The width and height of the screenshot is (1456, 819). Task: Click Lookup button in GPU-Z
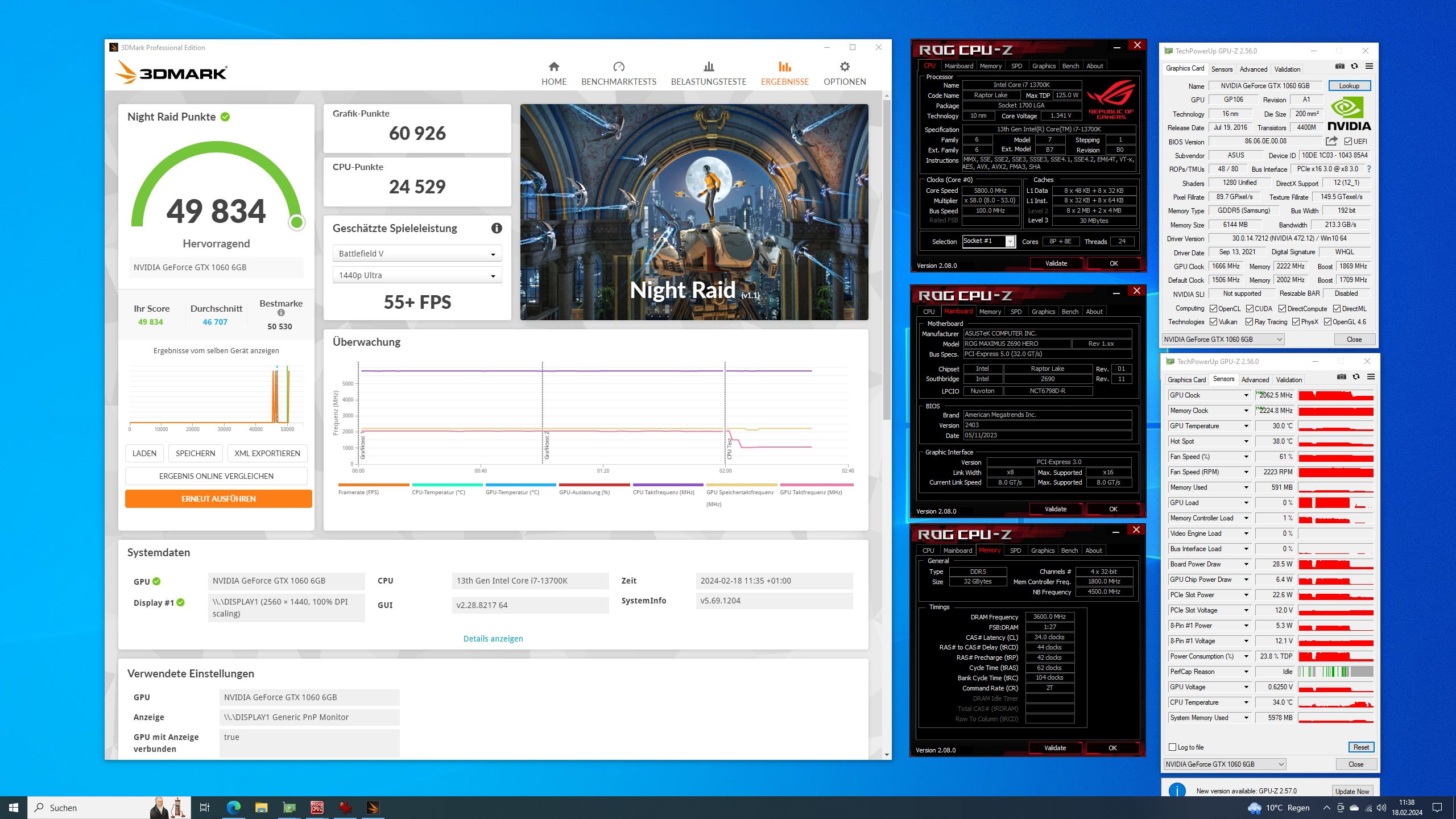pyautogui.click(x=1349, y=86)
